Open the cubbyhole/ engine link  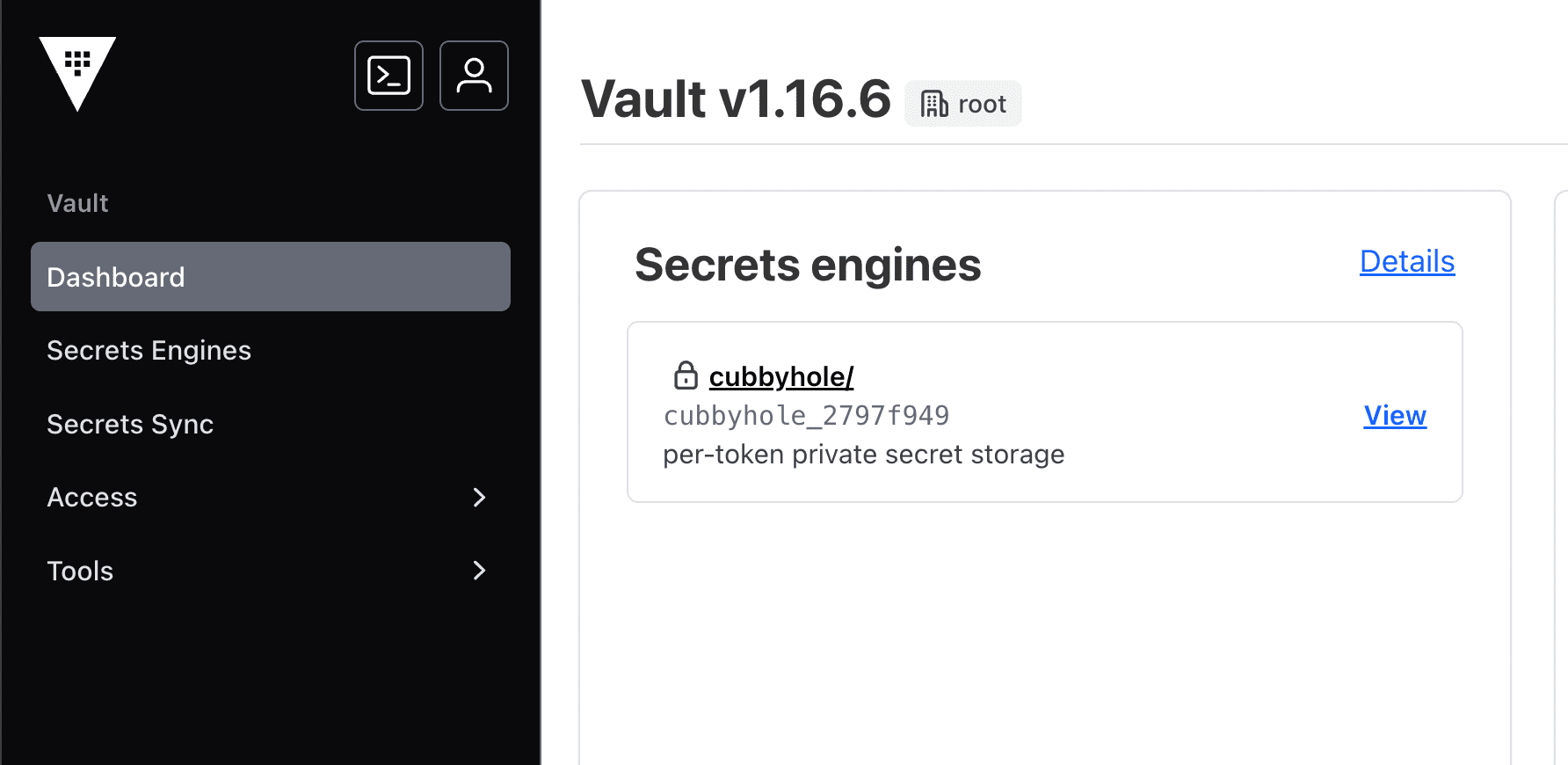tap(781, 377)
